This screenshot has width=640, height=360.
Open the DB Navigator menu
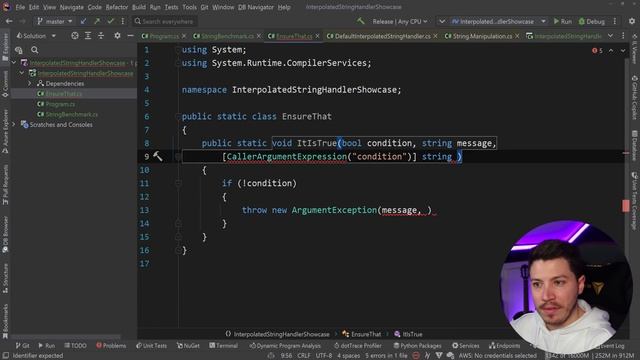[256, 7]
